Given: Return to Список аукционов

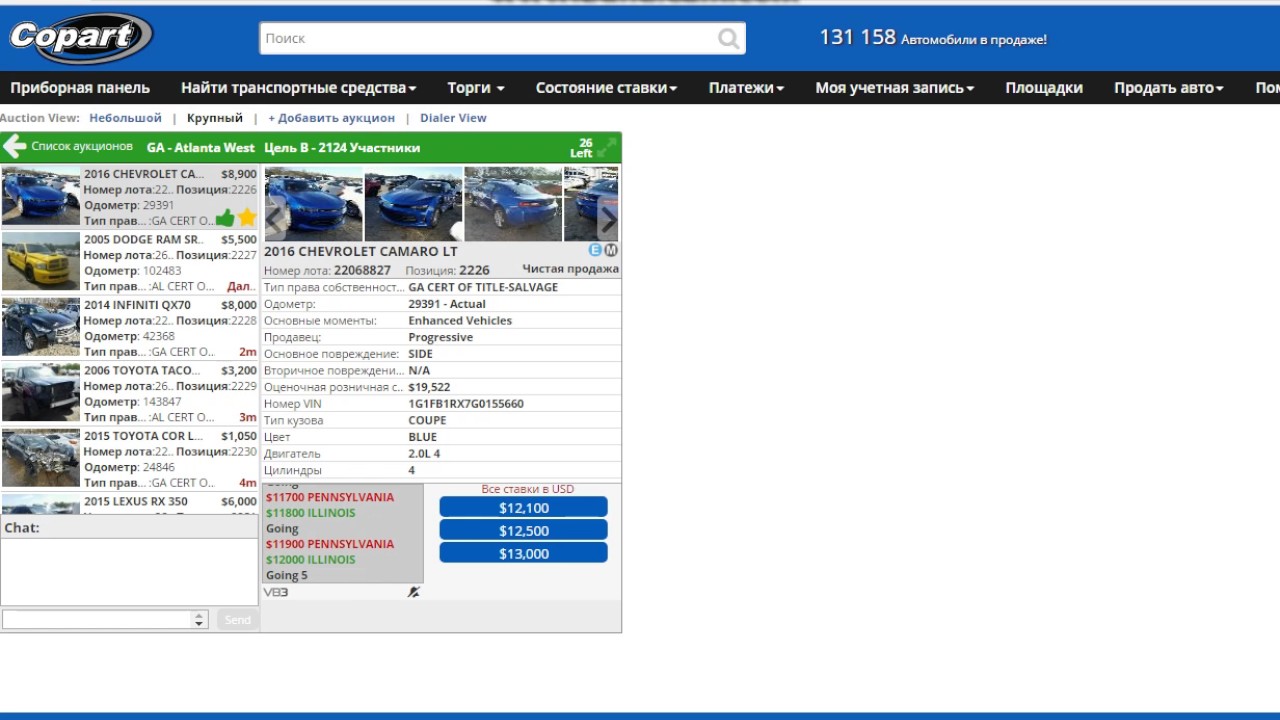Looking at the screenshot, I should (x=82, y=147).
